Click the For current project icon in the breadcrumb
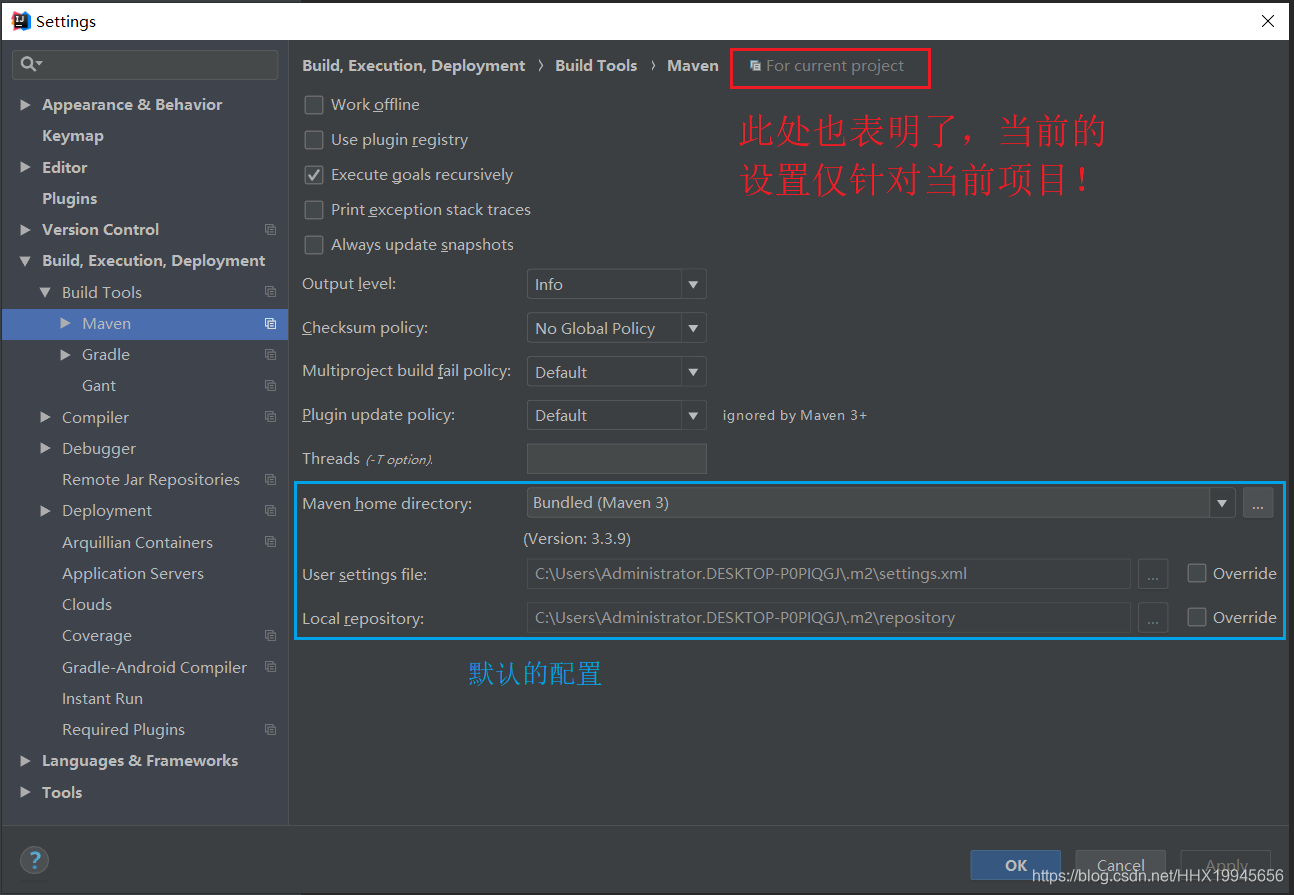Screen dimensions: 1294x895 756,66
